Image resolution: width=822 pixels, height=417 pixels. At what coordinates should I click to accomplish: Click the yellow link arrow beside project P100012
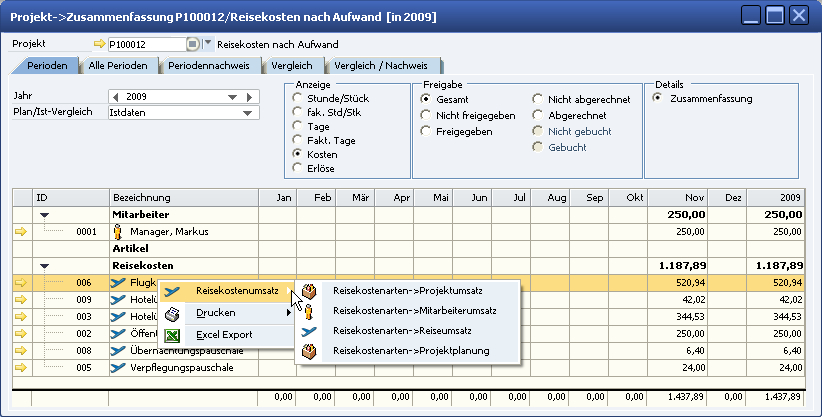98,44
